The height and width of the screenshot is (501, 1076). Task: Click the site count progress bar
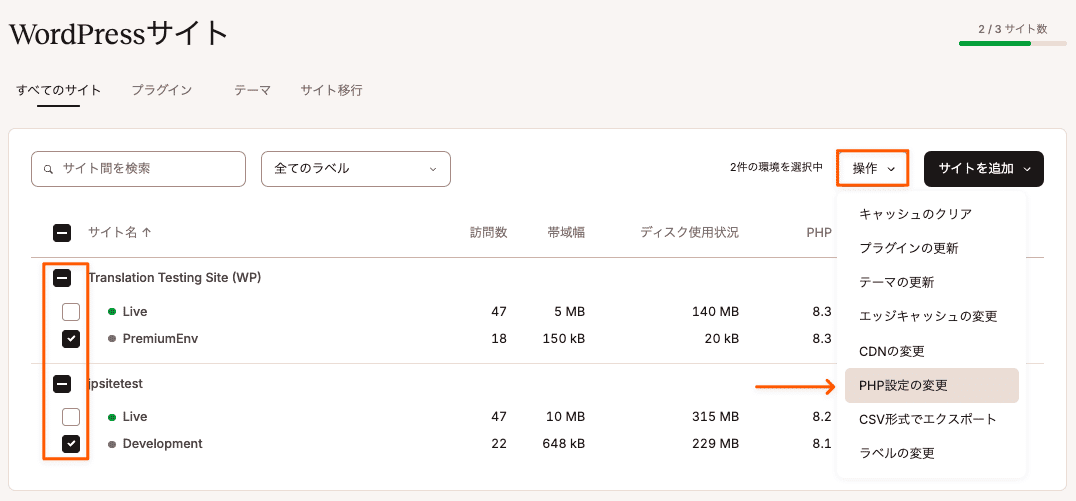(x=1013, y=43)
